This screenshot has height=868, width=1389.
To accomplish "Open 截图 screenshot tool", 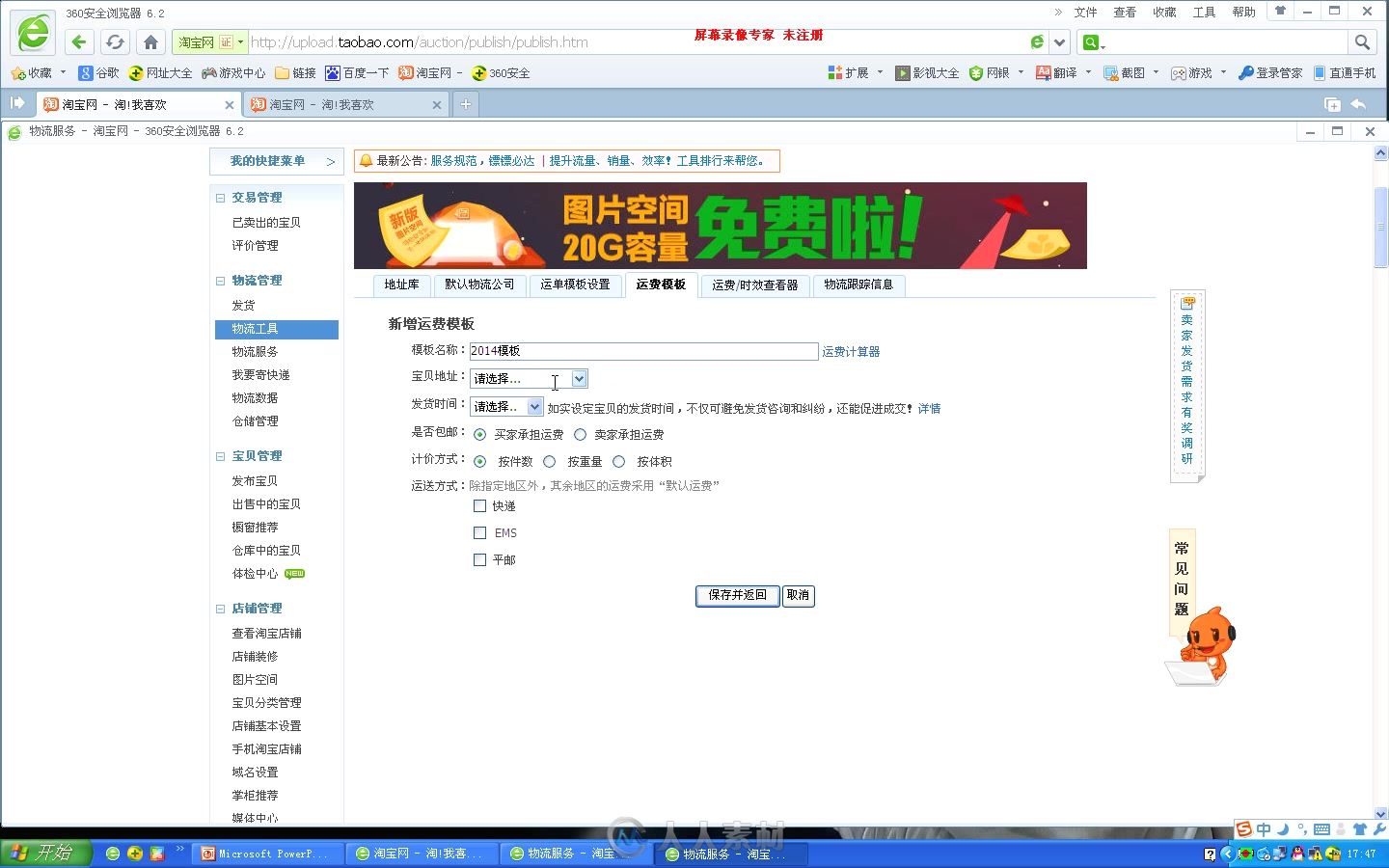I will click(x=1125, y=73).
